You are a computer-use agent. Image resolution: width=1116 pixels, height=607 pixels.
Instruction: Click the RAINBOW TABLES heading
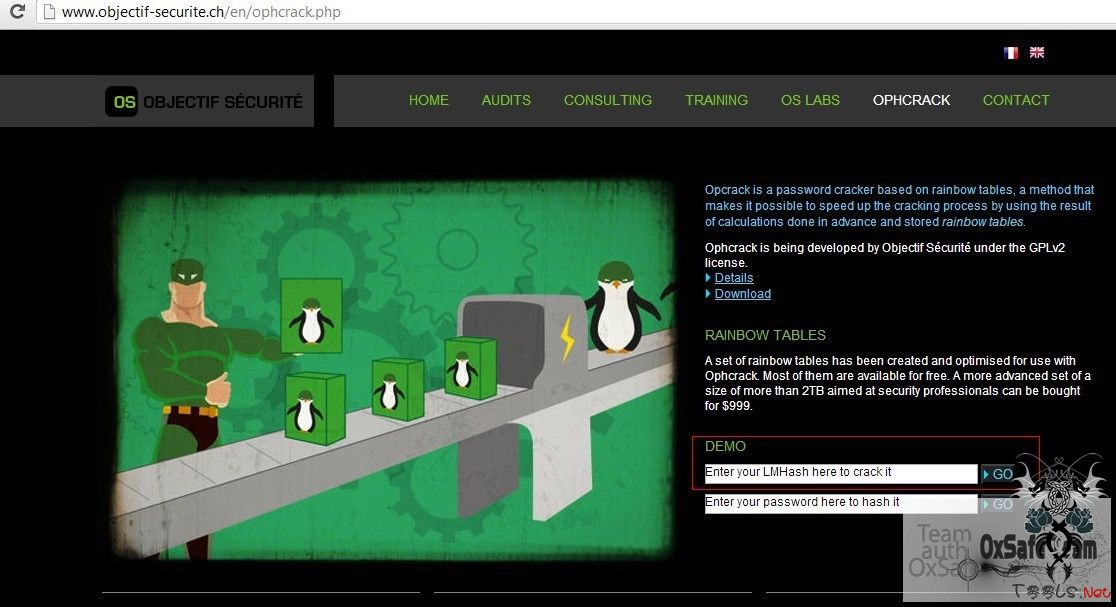click(x=765, y=335)
